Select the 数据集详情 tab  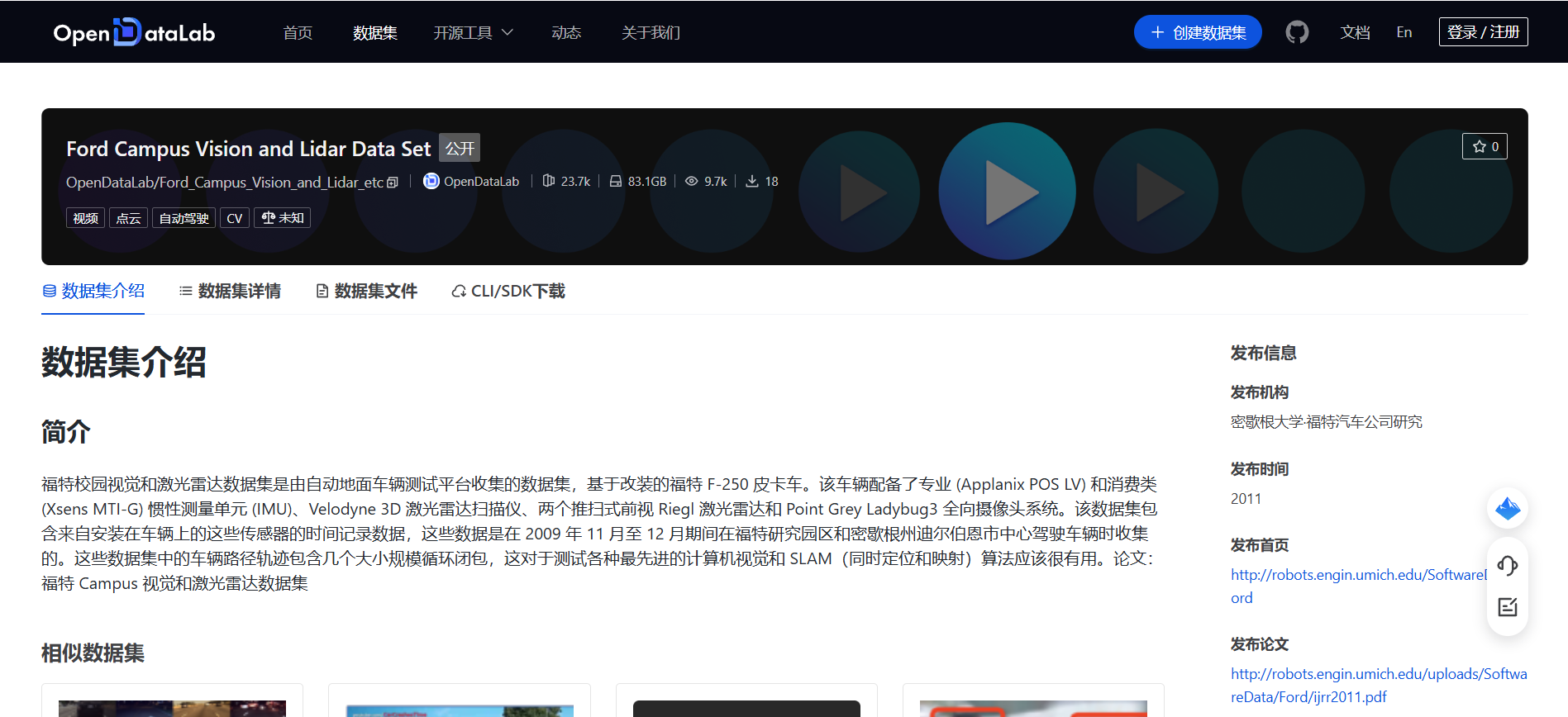tap(230, 291)
